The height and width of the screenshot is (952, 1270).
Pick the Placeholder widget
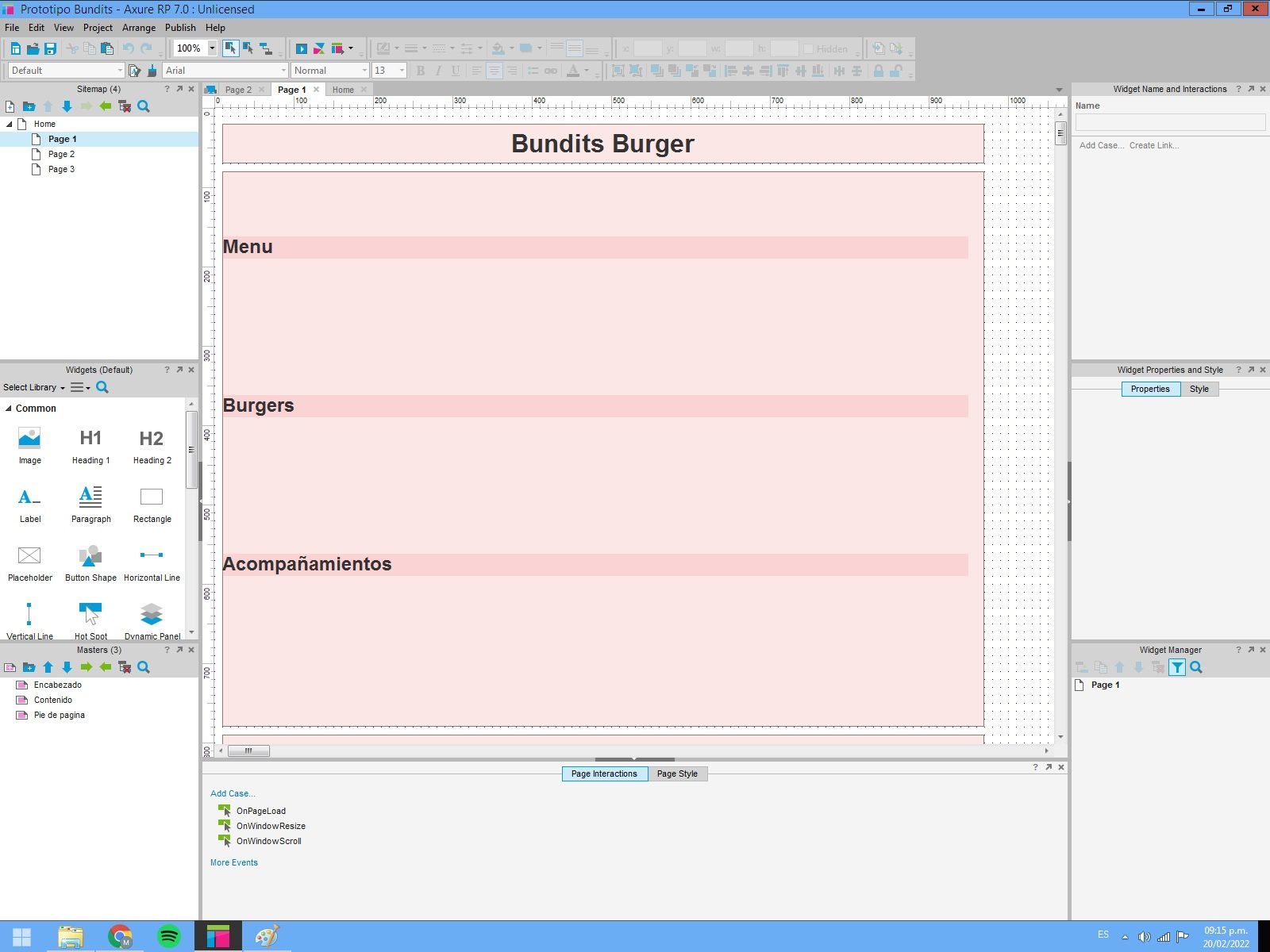29,563
